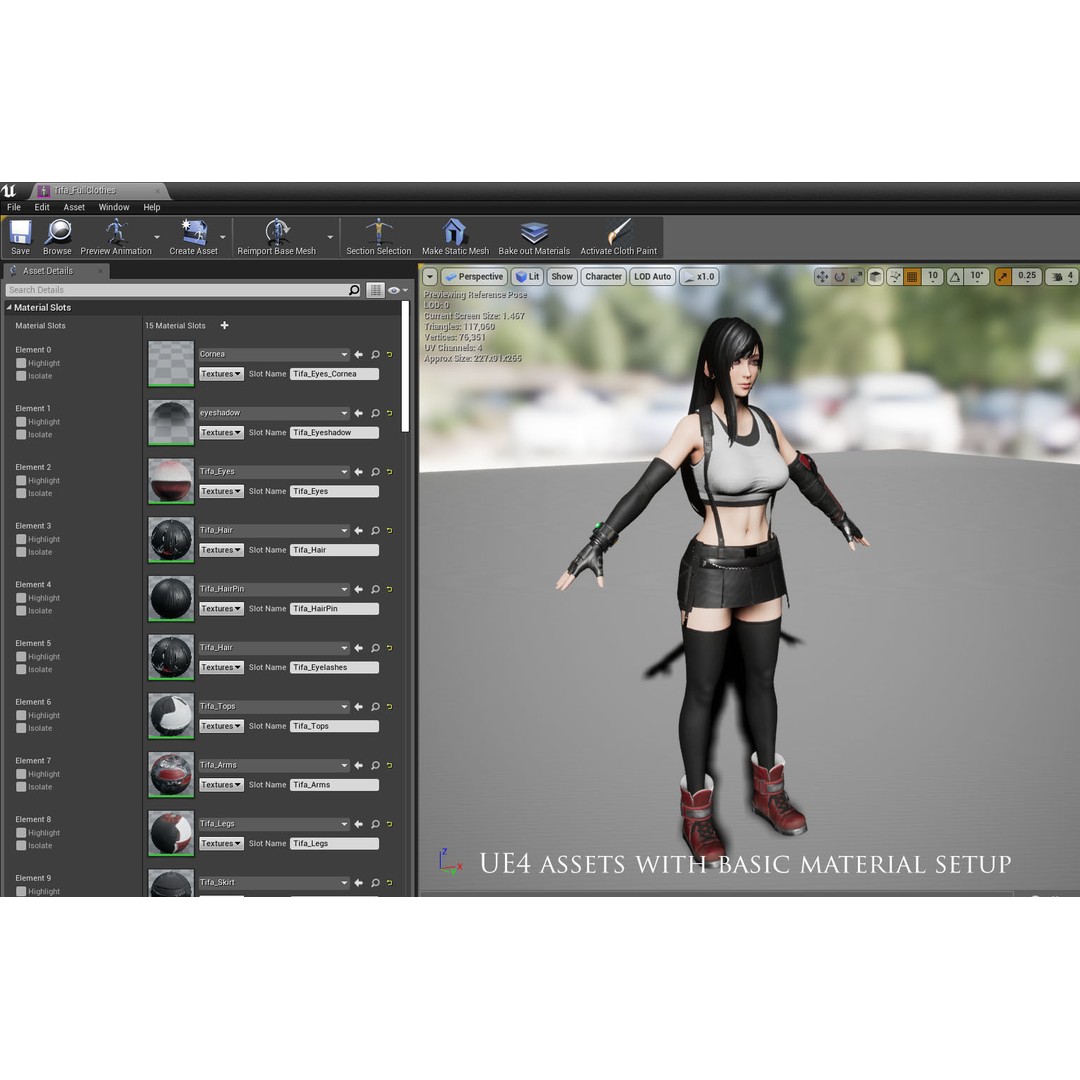Browse to asset in Content Browser
Image resolution: width=1080 pixels, height=1080 pixels.
click(x=57, y=237)
